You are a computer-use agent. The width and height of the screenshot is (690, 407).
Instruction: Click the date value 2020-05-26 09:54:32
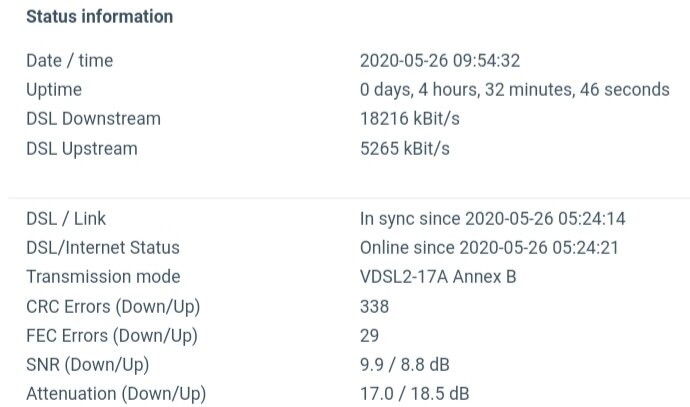tap(440, 61)
